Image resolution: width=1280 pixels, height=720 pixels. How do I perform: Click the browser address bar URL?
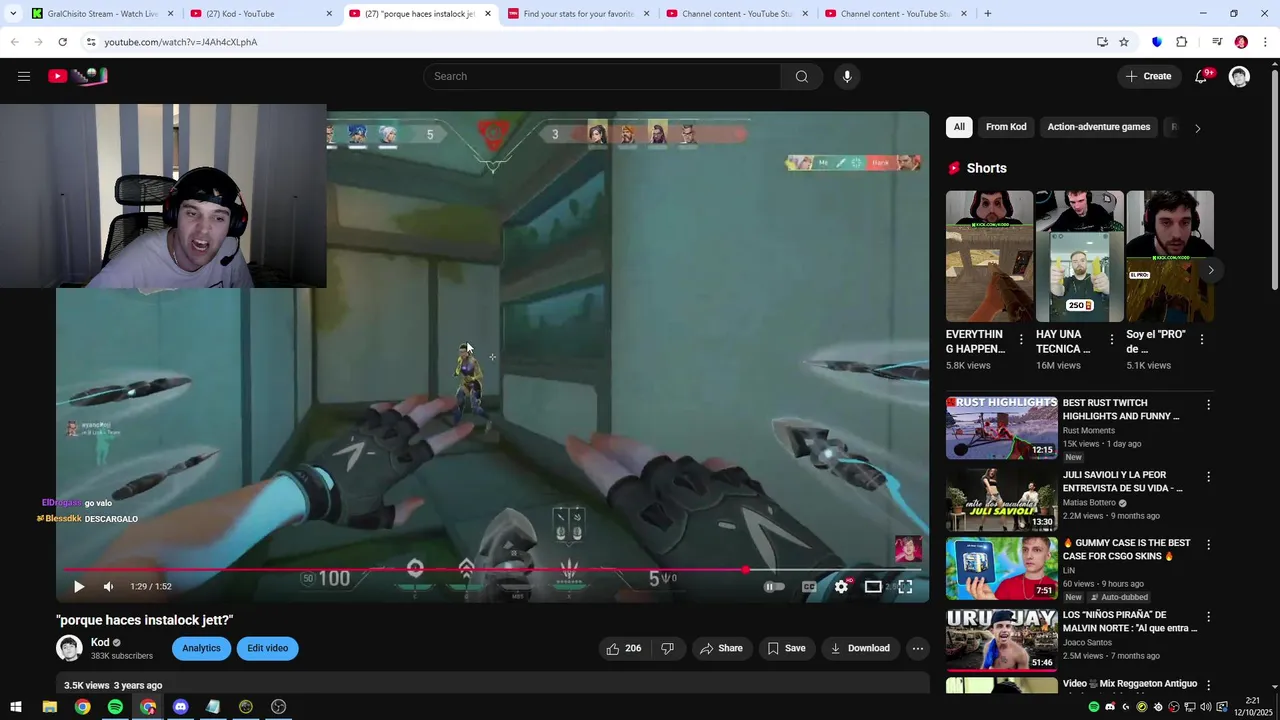[x=181, y=42]
